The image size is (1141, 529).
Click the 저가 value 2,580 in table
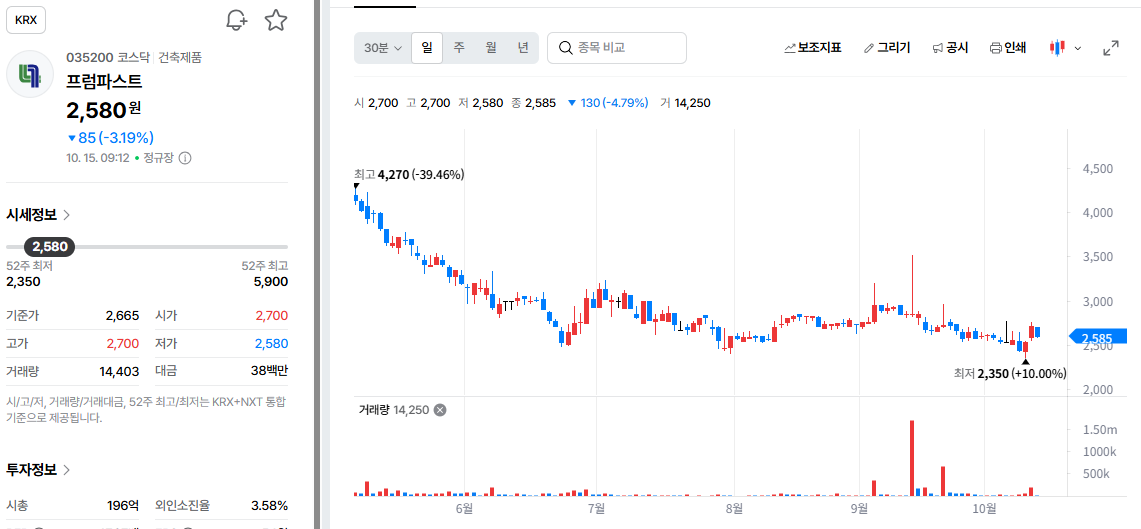(x=271, y=343)
